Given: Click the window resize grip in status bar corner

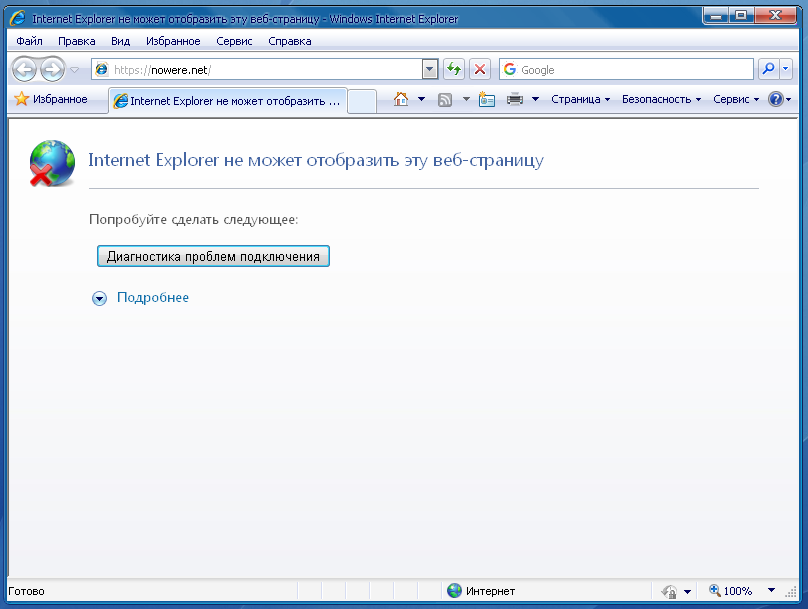Looking at the screenshot, I should 791,593.
